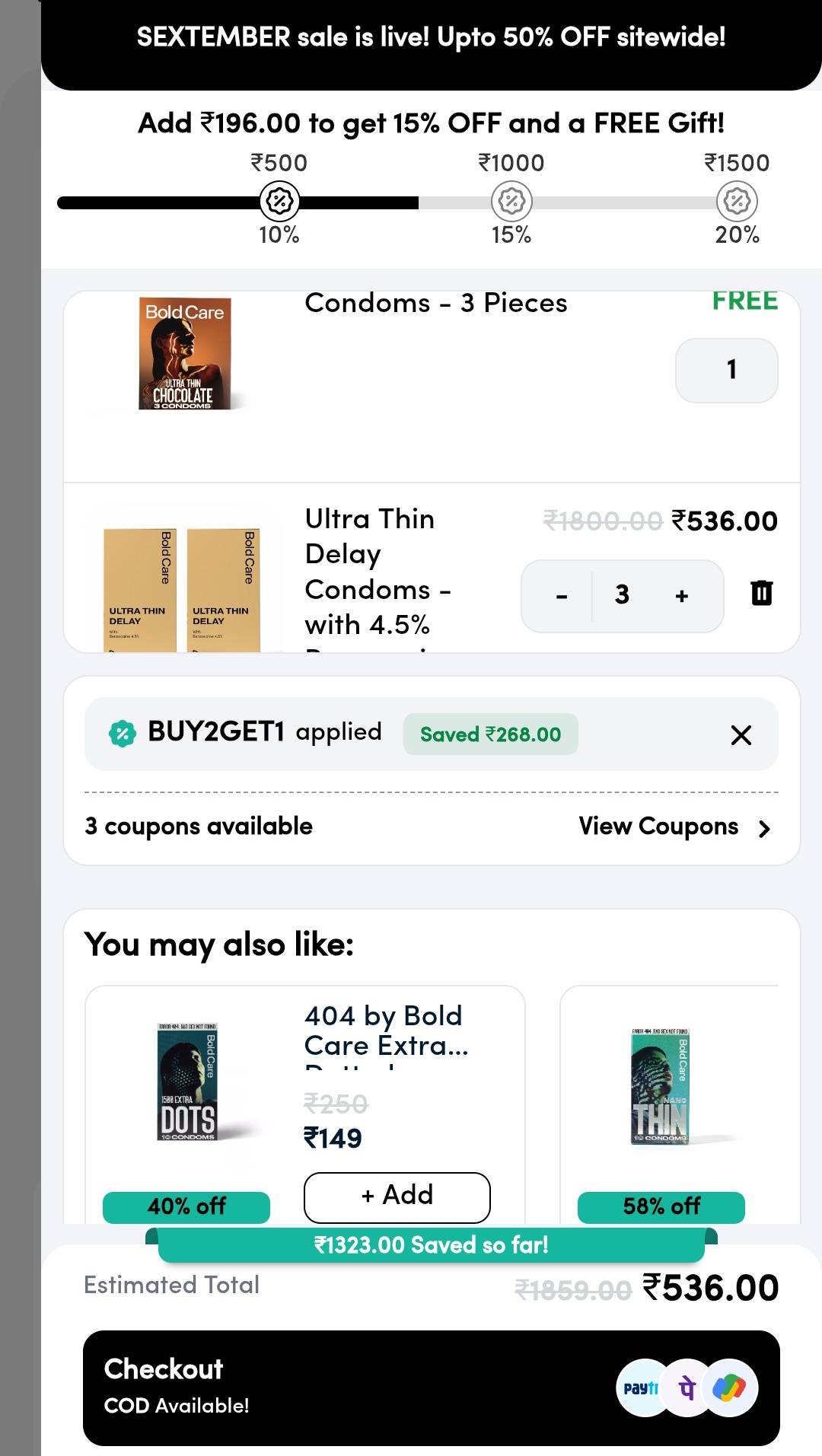Click the ₹1500 20% discount milestone badge
The image size is (822, 1456).
pyautogui.click(x=737, y=202)
